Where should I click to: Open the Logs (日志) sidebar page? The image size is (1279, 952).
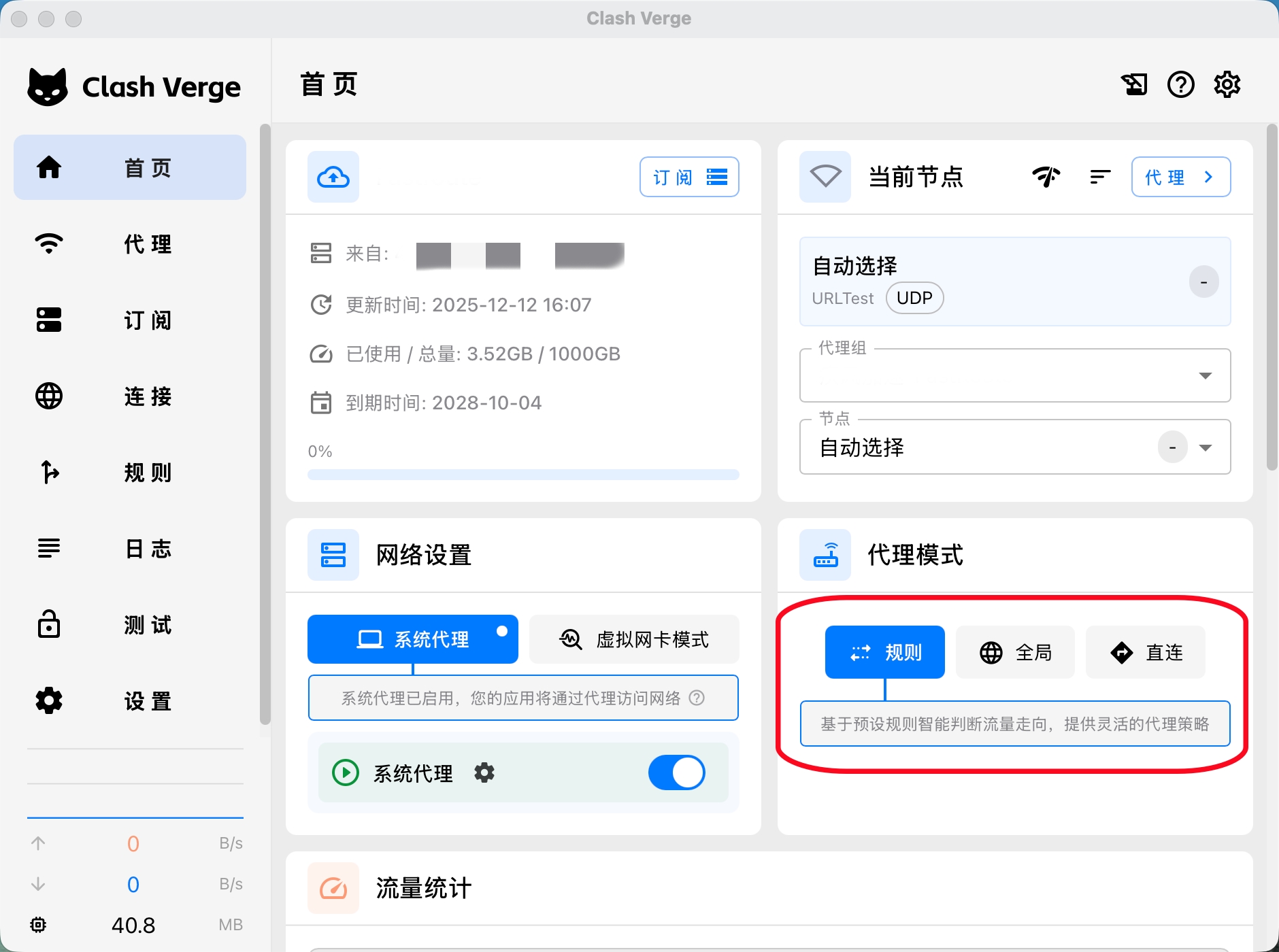130,549
